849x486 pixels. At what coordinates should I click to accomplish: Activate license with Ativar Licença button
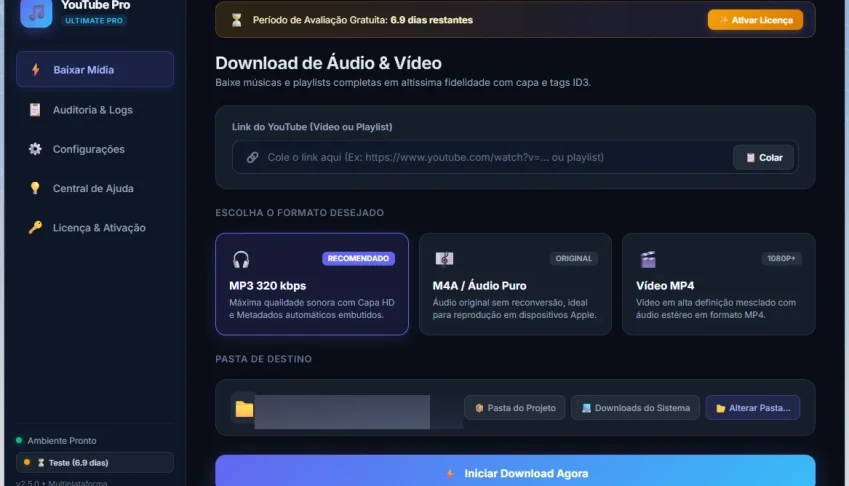[755, 20]
